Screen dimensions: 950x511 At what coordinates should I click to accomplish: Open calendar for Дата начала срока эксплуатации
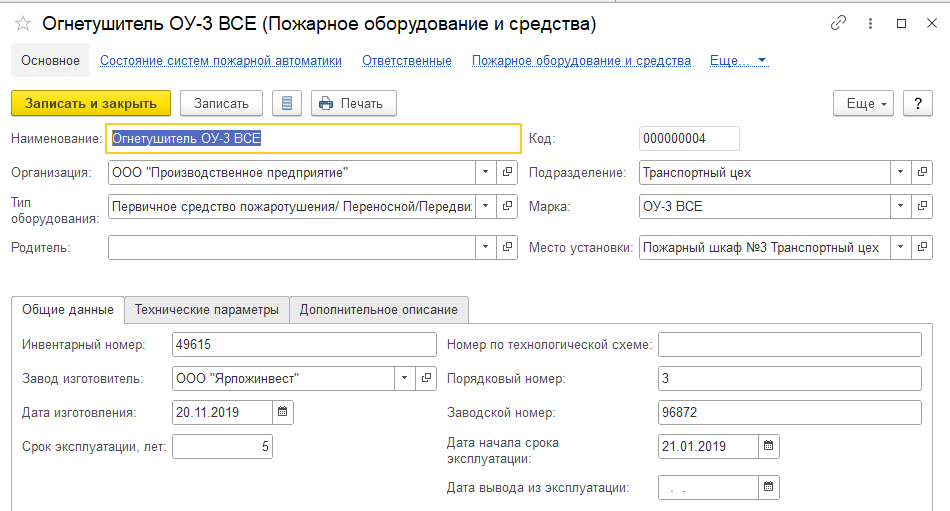point(768,446)
